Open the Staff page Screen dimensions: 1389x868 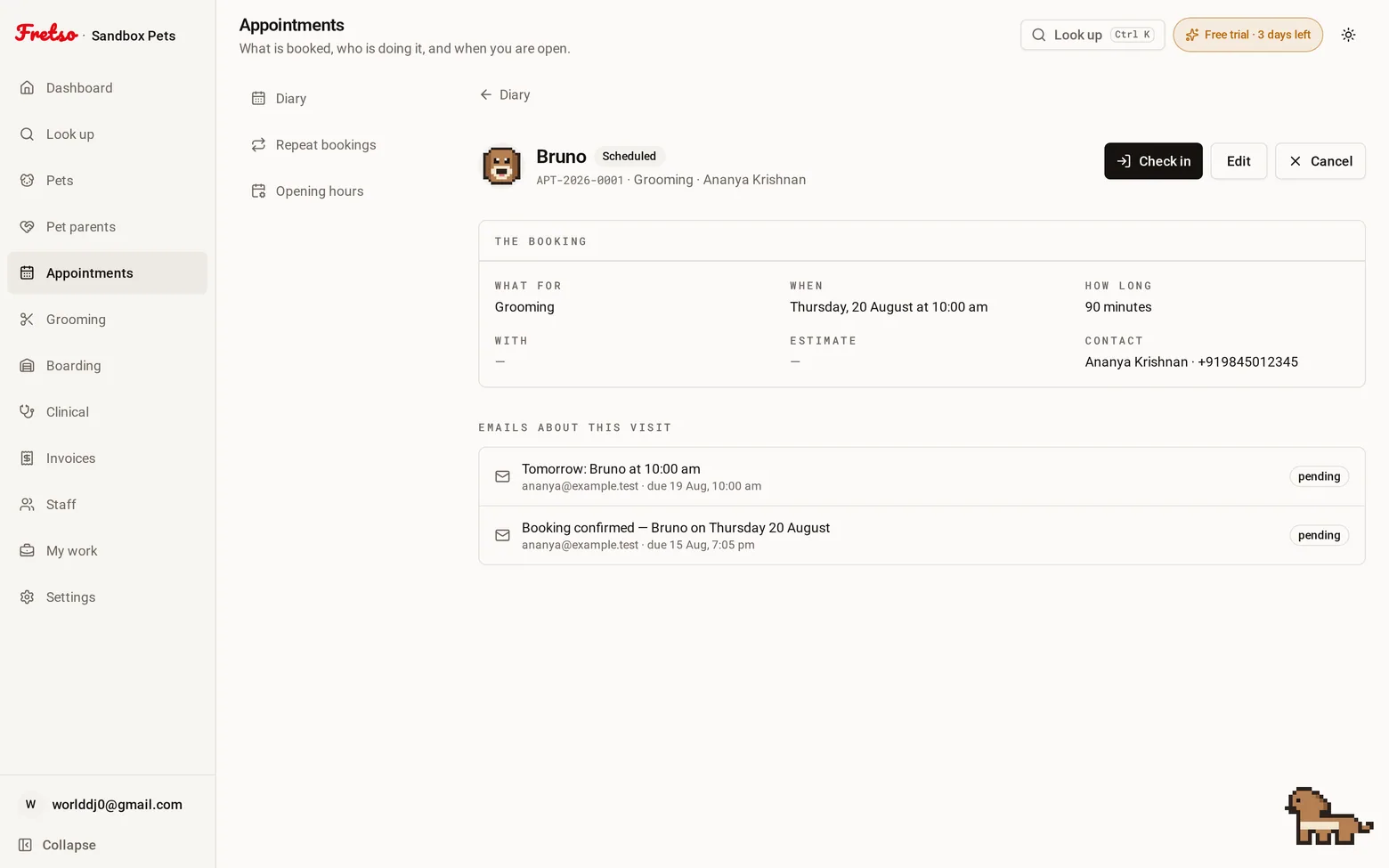107,505
